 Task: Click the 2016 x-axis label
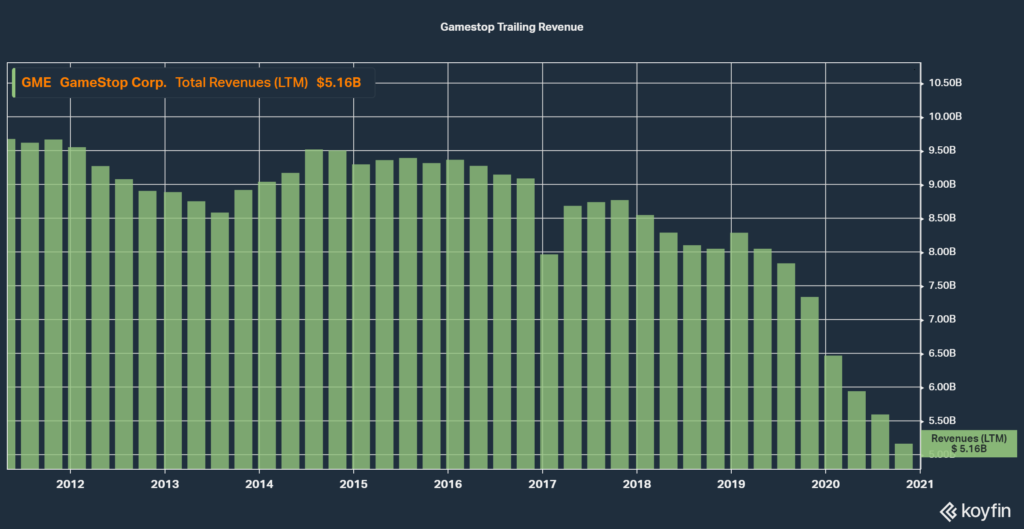(x=448, y=484)
